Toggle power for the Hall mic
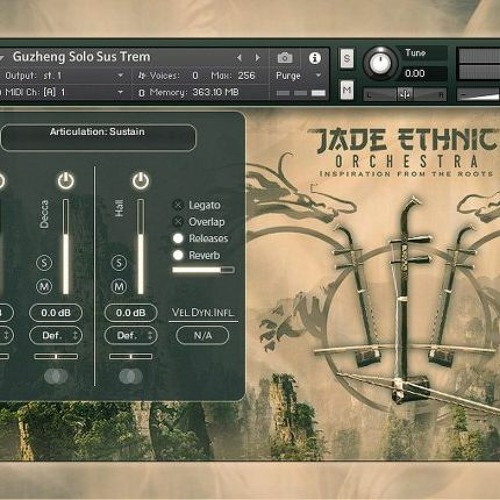The height and width of the screenshot is (500, 500). (141, 181)
